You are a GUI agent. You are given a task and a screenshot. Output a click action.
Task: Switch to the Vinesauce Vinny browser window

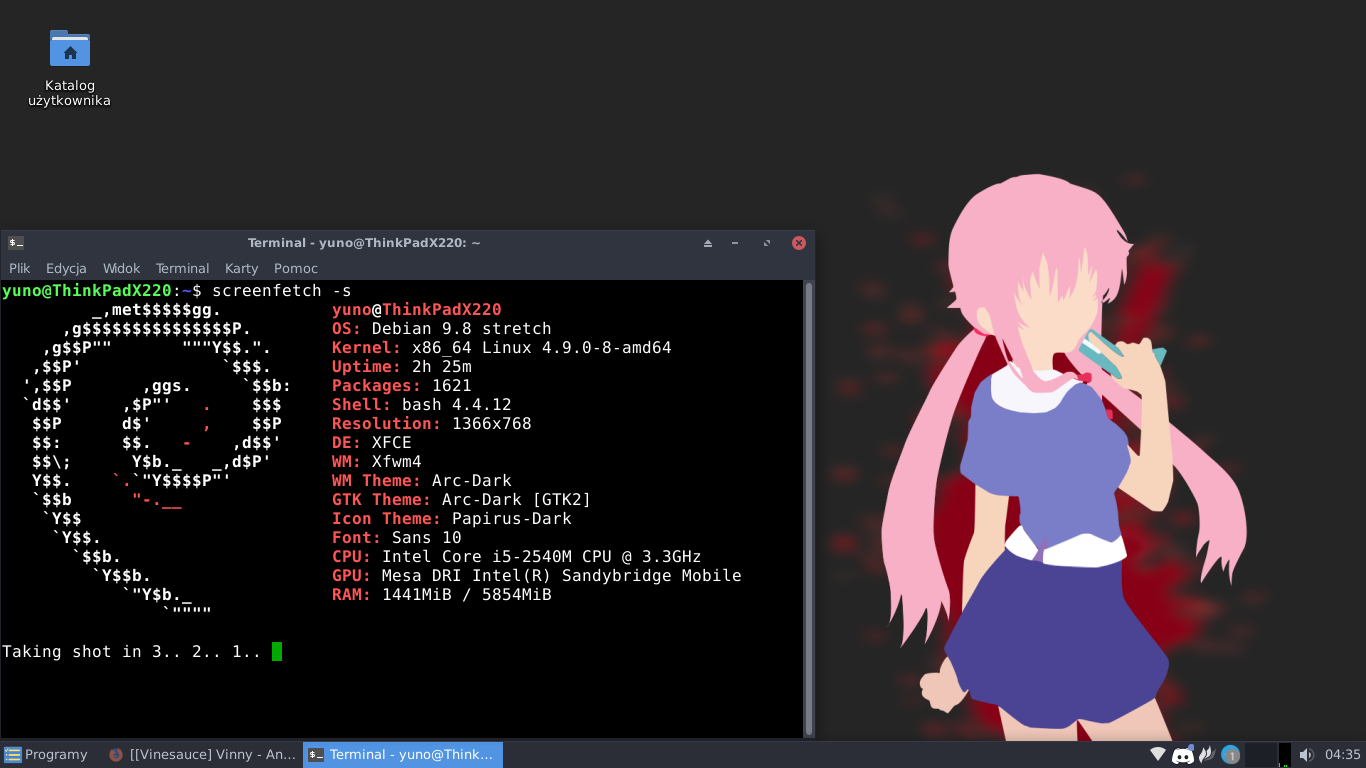[202, 755]
